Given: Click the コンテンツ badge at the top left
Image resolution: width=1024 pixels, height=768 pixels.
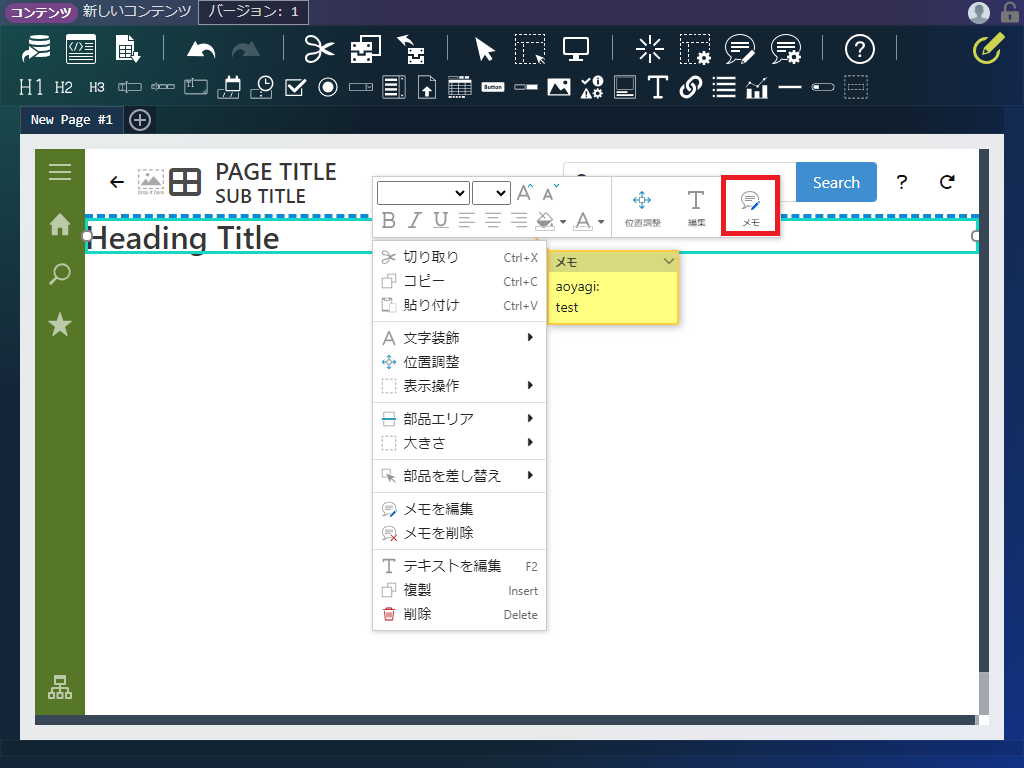Looking at the screenshot, I should 40,12.
